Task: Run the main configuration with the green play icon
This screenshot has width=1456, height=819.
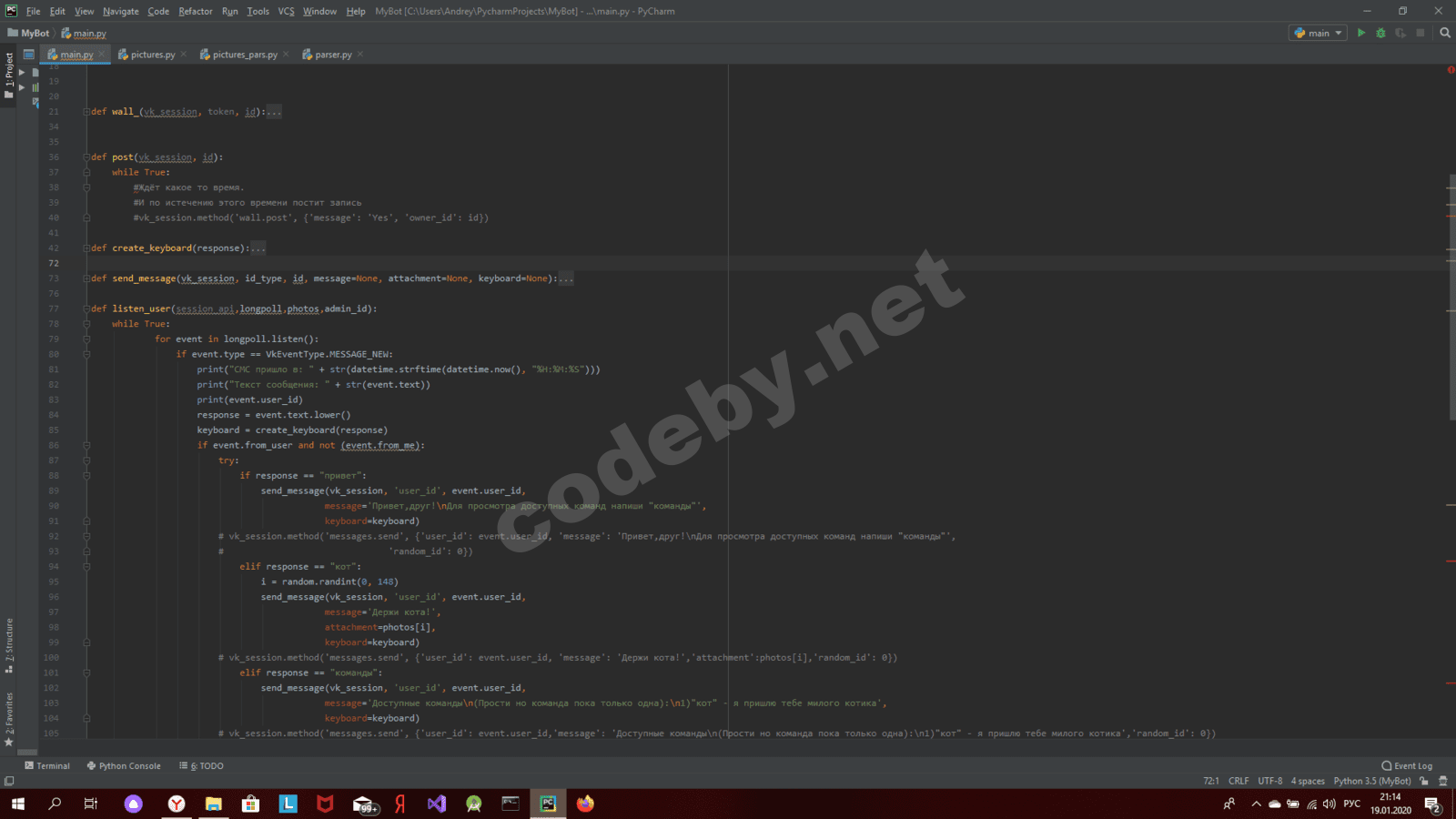Action: pos(1361,33)
